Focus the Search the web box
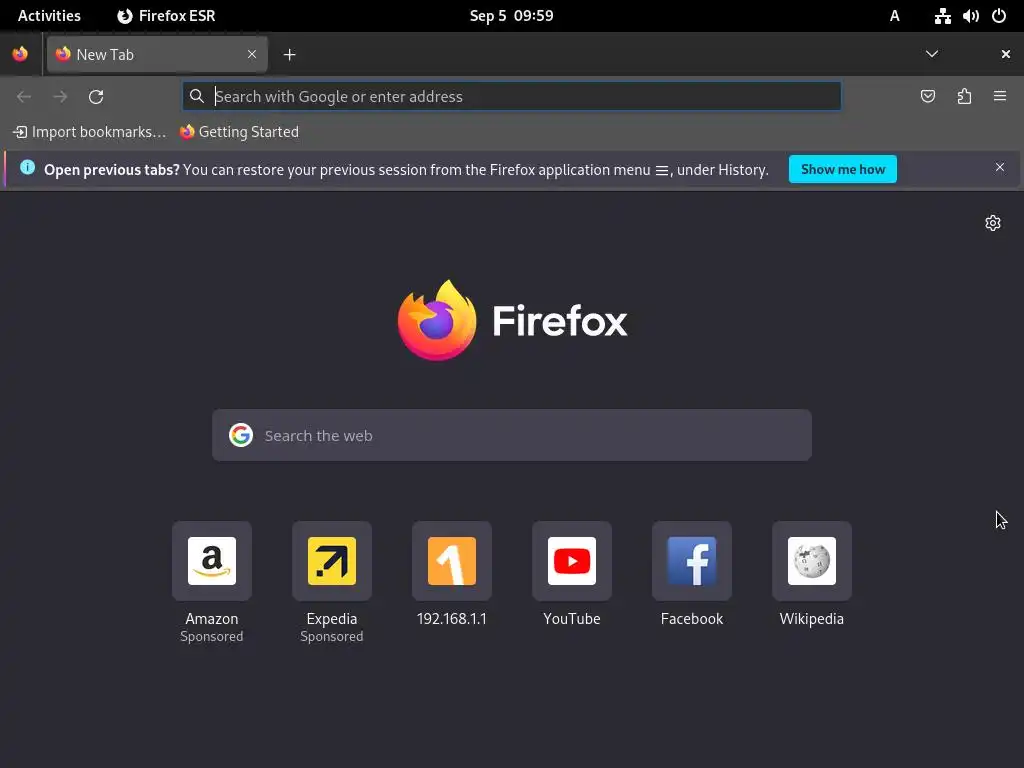The image size is (1024, 768). coord(511,436)
